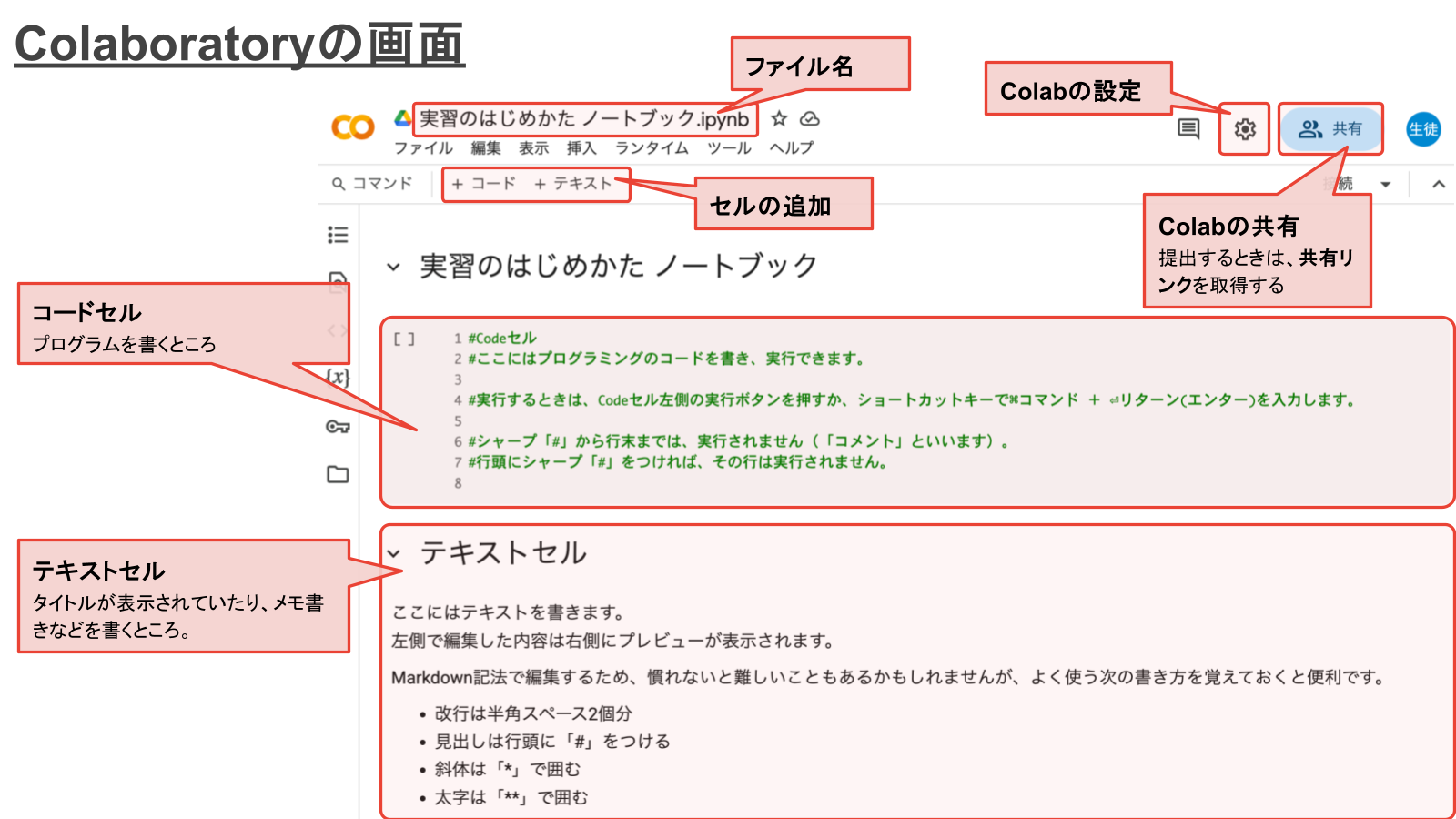Click the 共有 share button
The image size is (1456, 819).
click(x=1330, y=129)
